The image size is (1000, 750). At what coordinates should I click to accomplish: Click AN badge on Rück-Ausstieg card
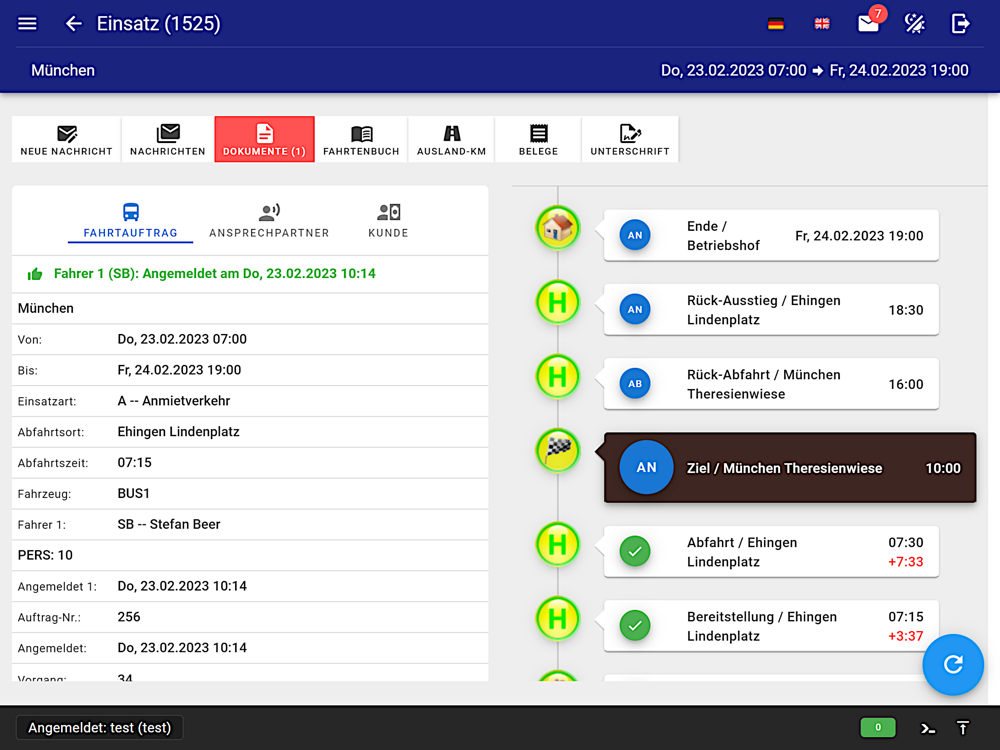click(635, 309)
